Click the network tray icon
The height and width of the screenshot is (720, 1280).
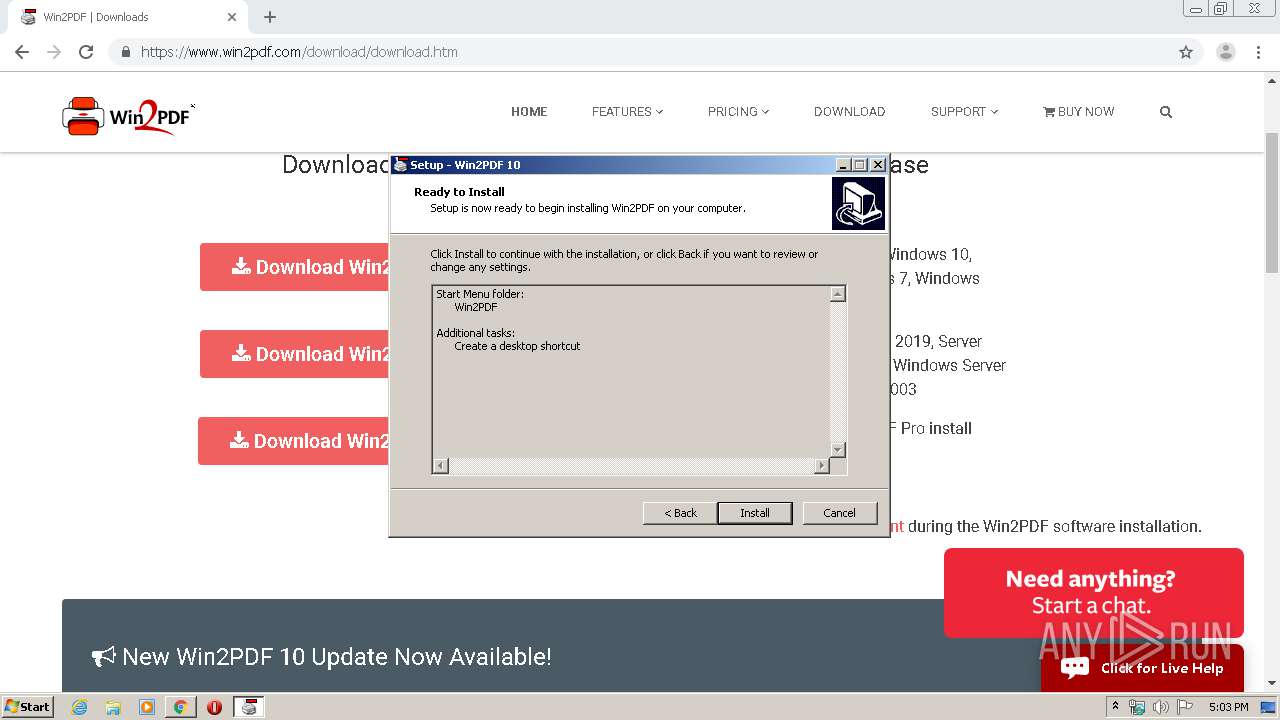1137,707
